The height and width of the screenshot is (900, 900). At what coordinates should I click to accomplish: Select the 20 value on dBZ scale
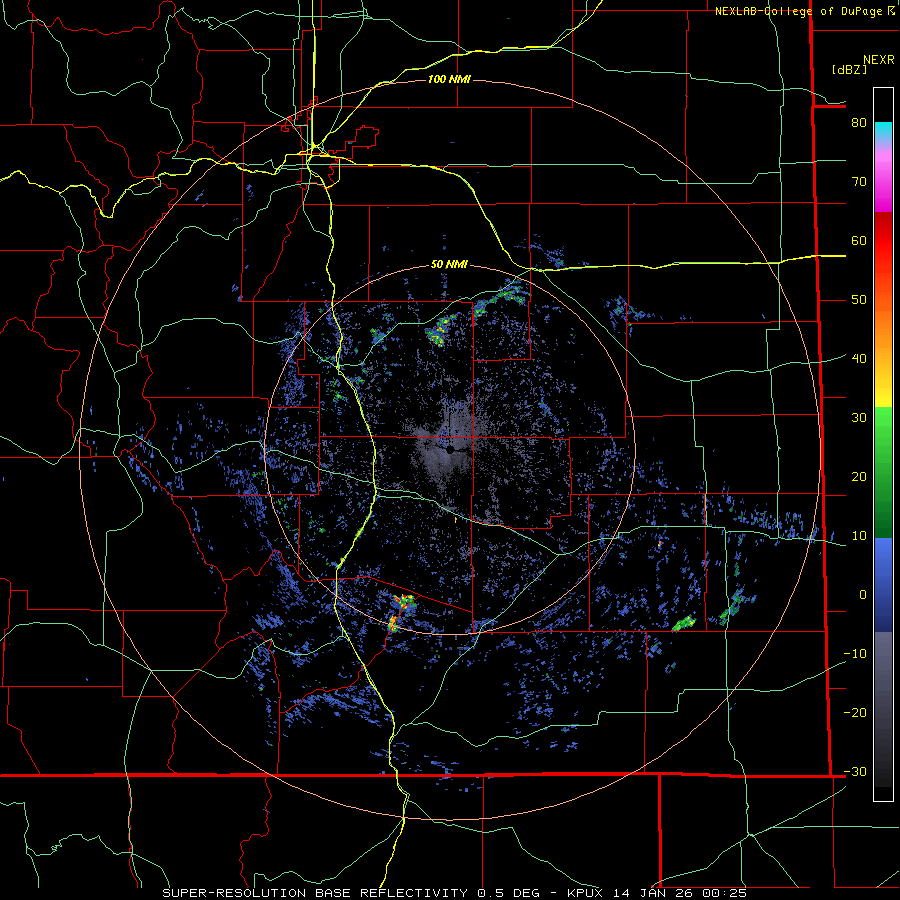(x=859, y=476)
